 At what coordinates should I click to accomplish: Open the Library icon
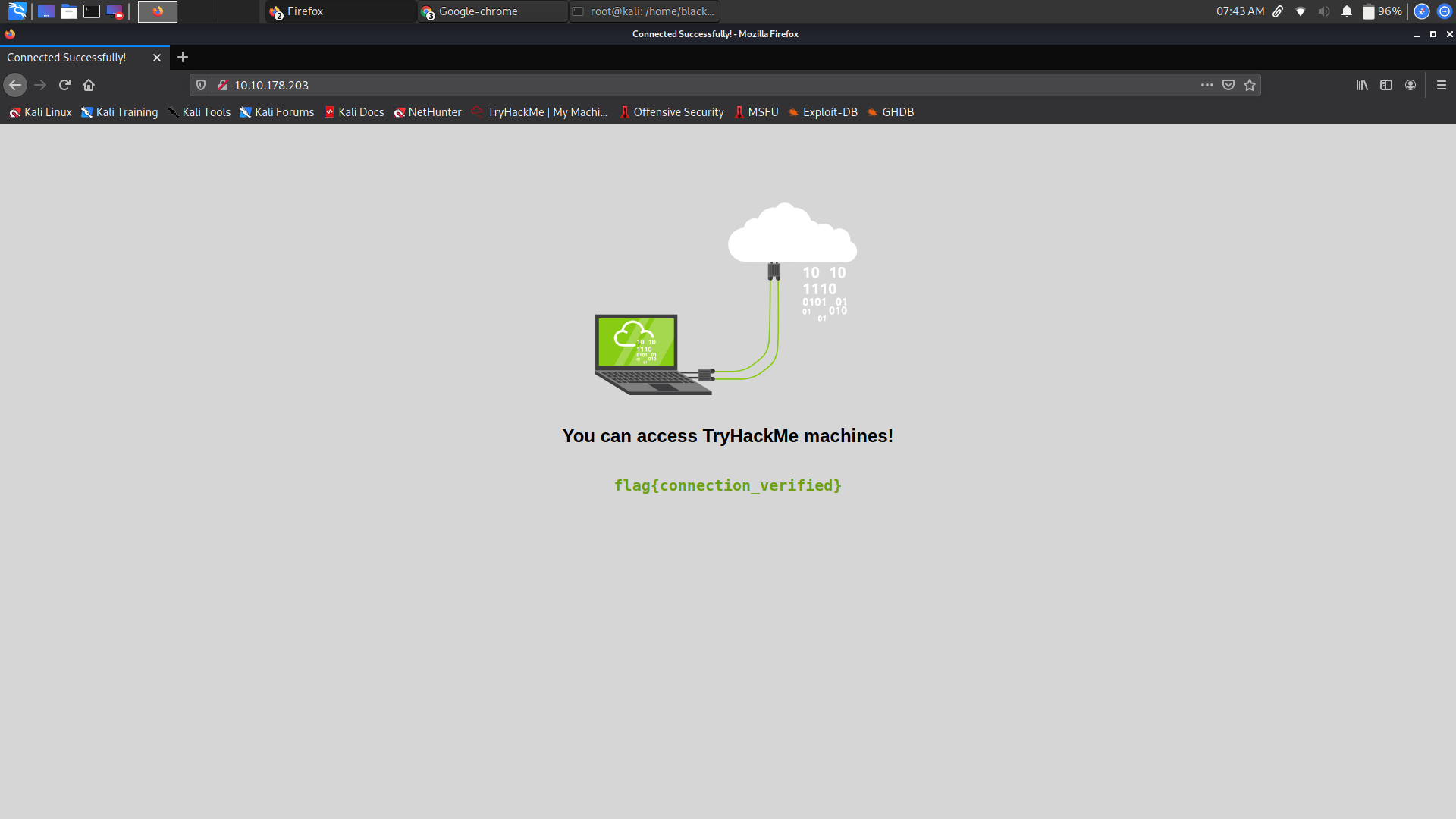tap(1362, 85)
